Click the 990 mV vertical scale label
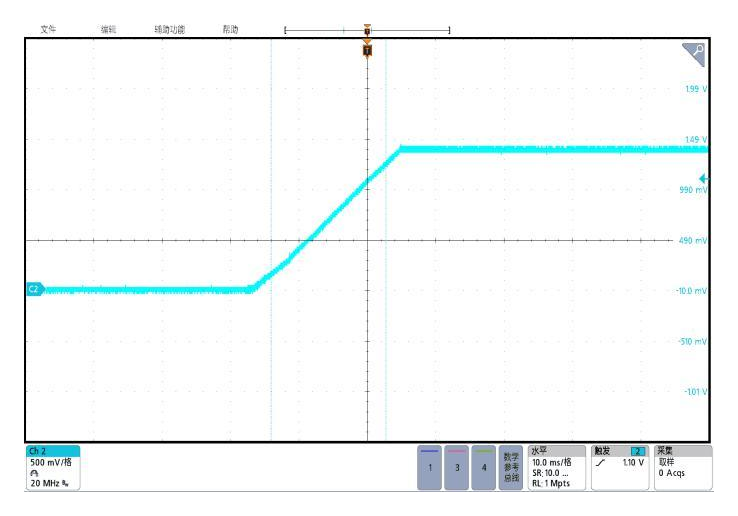Screen dimensions: 738x516 point(693,190)
